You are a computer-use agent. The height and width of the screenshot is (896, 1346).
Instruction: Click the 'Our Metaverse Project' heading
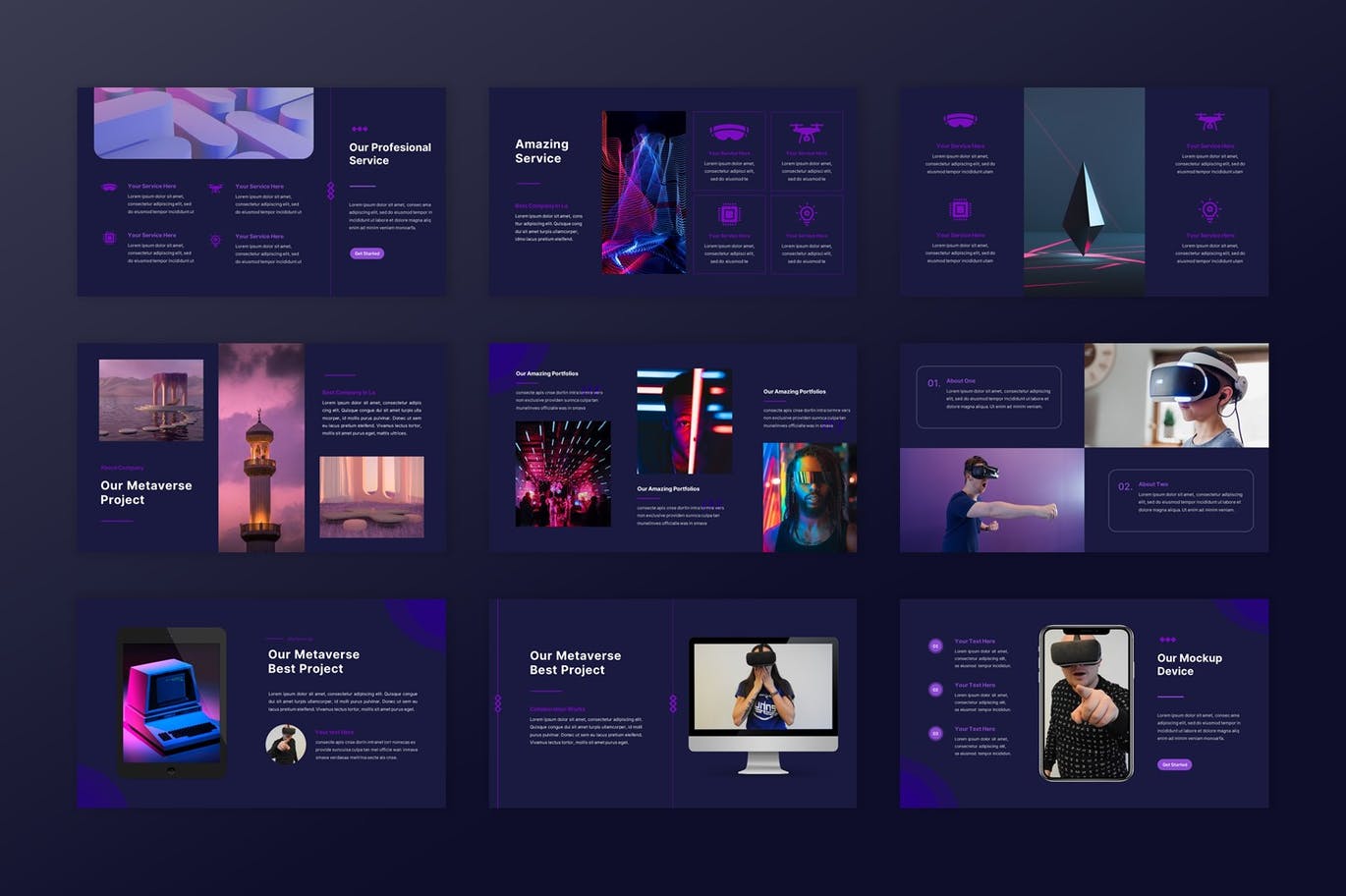point(146,492)
